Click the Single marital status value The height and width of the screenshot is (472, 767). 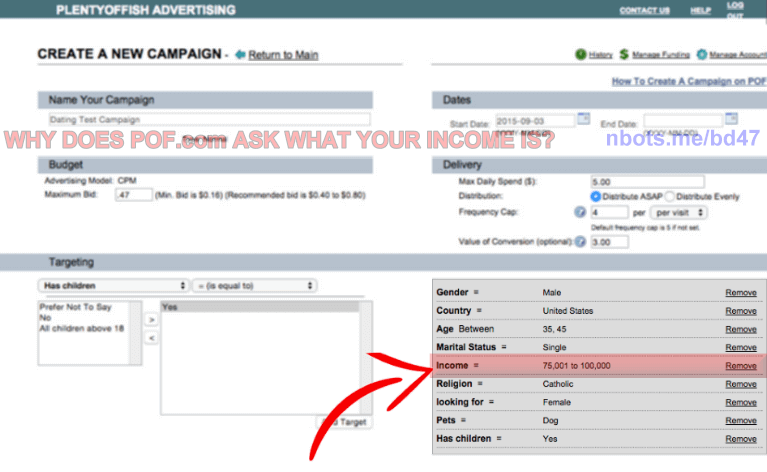pyautogui.click(x=554, y=347)
